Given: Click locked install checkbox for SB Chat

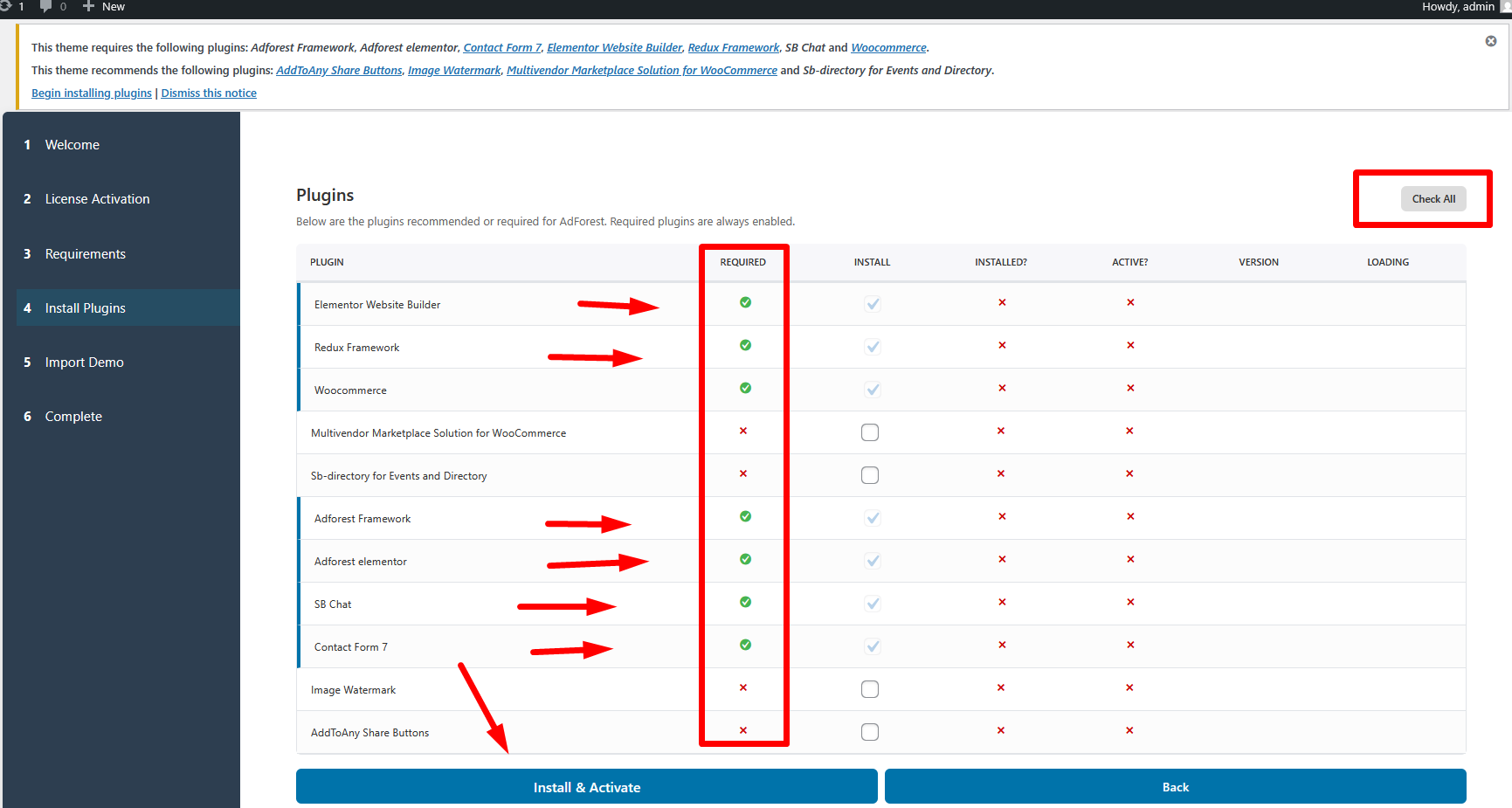Looking at the screenshot, I should point(873,604).
